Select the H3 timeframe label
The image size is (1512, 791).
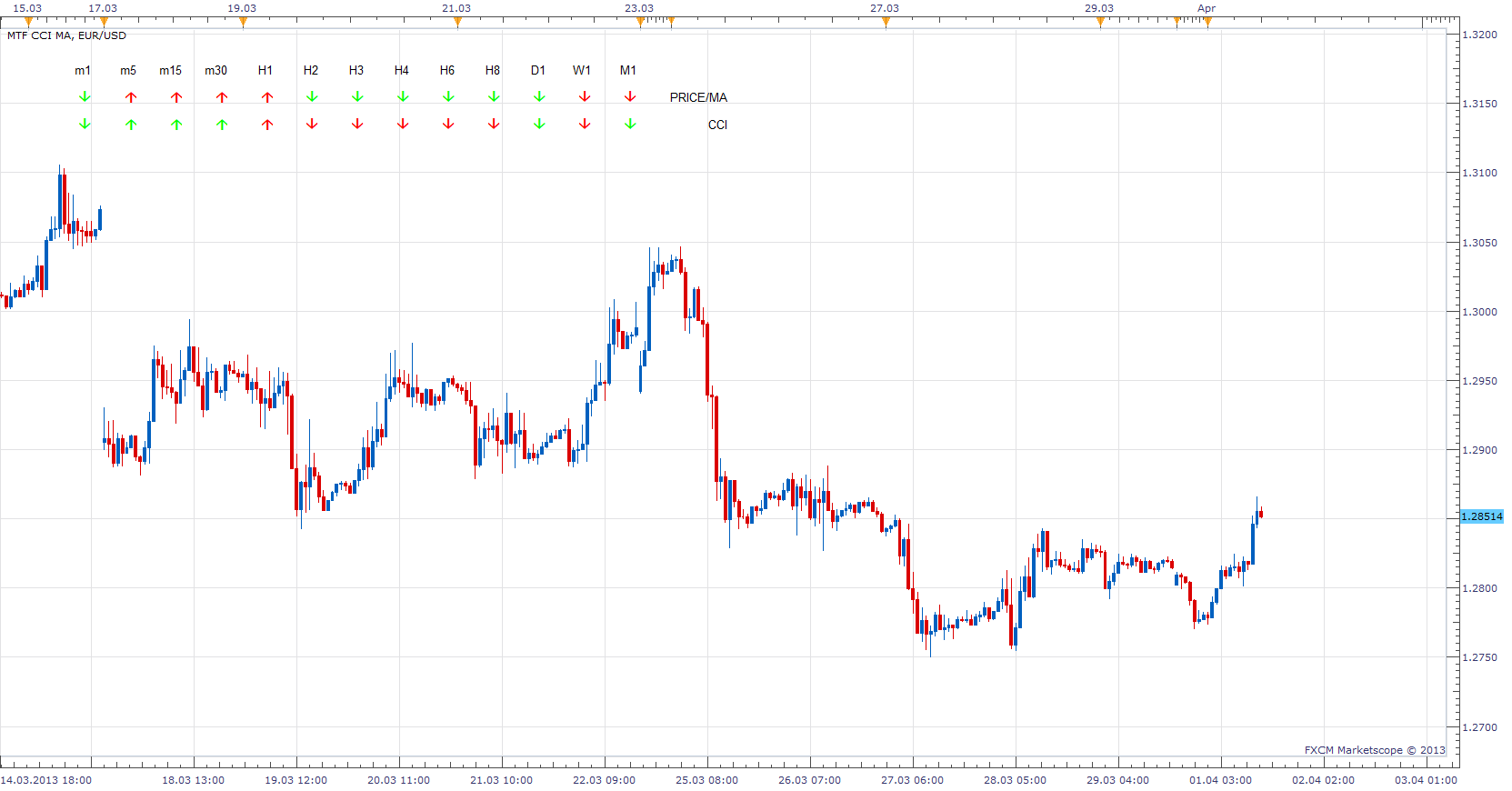coord(356,70)
